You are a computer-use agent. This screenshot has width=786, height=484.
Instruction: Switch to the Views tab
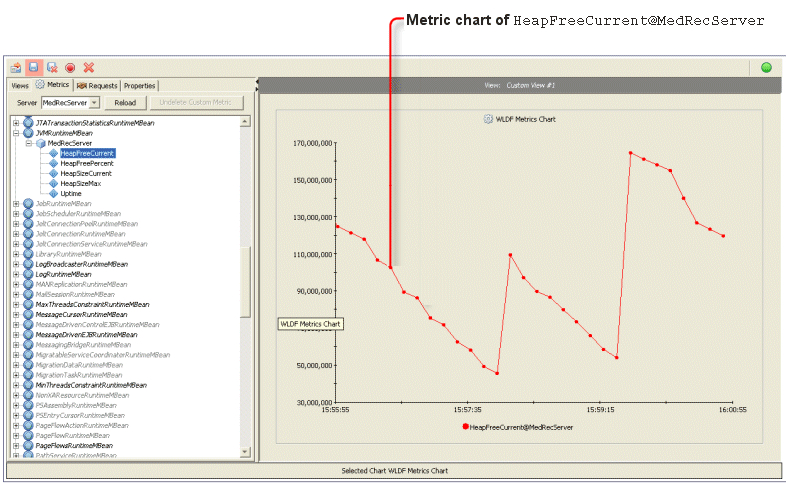pyautogui.click(x=20, y=86)
